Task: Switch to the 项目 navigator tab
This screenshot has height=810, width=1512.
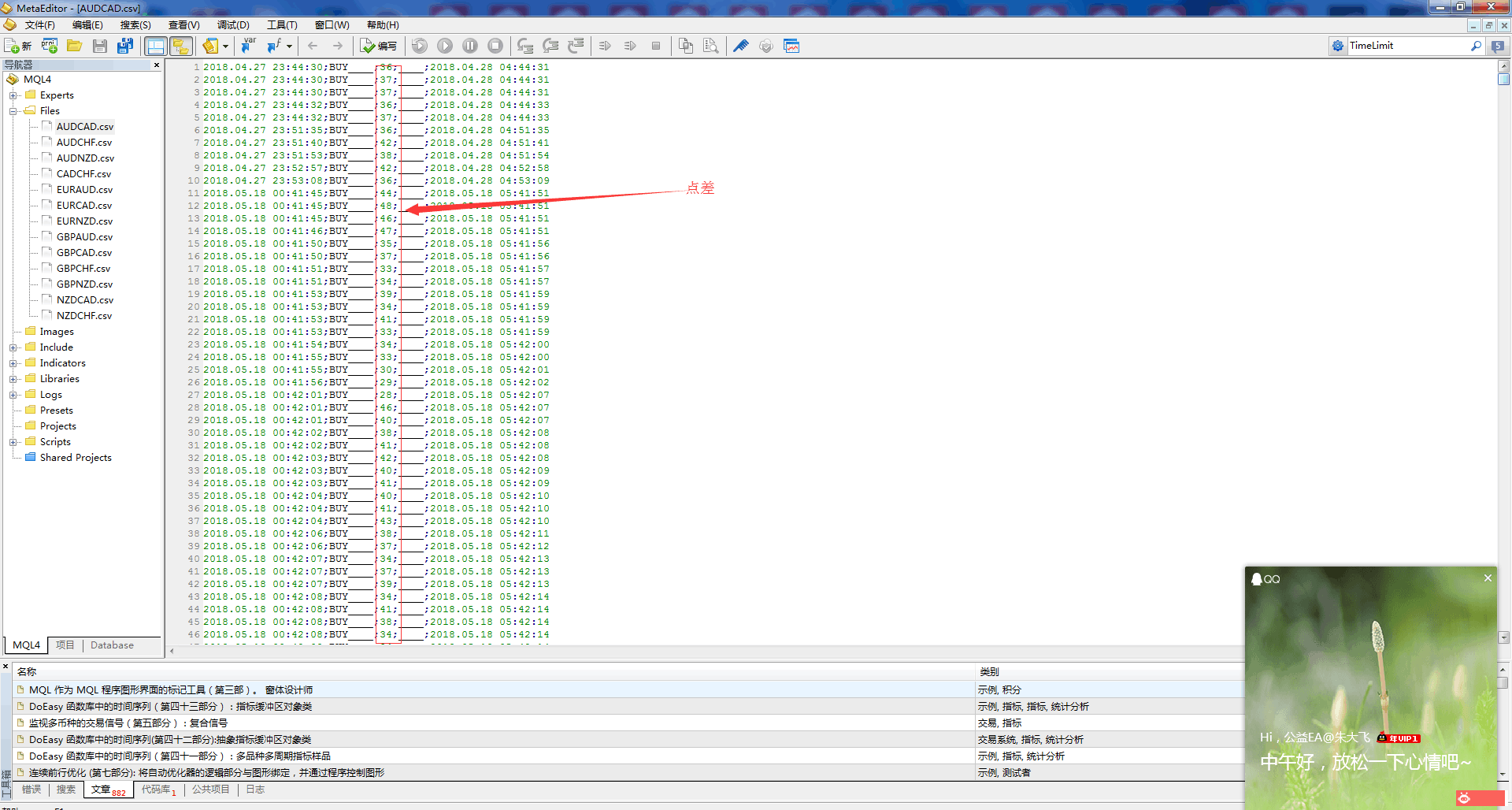Action: tap(65, 645)
